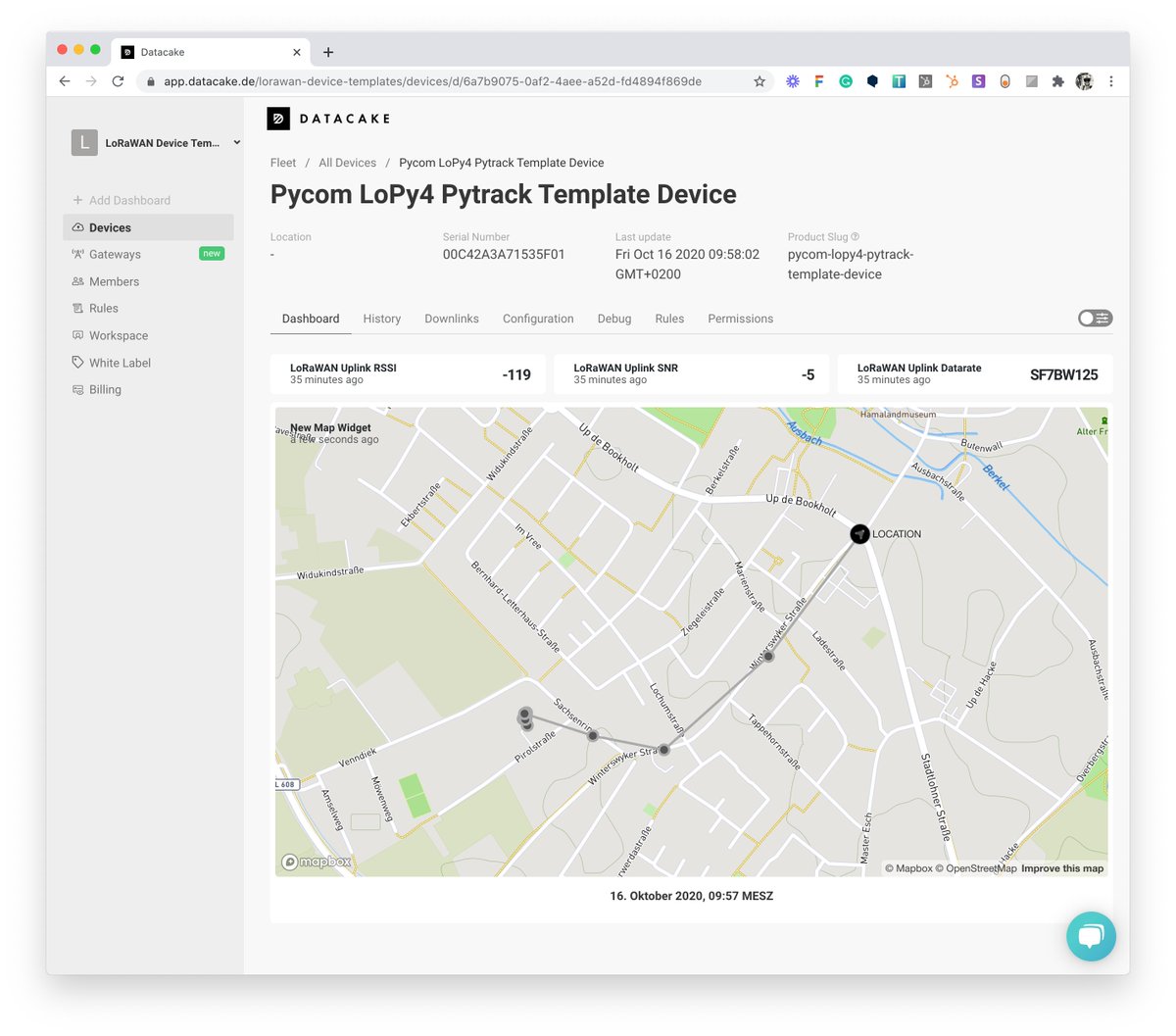
Task: Open the Members page
Action: [x=113, y=281]
